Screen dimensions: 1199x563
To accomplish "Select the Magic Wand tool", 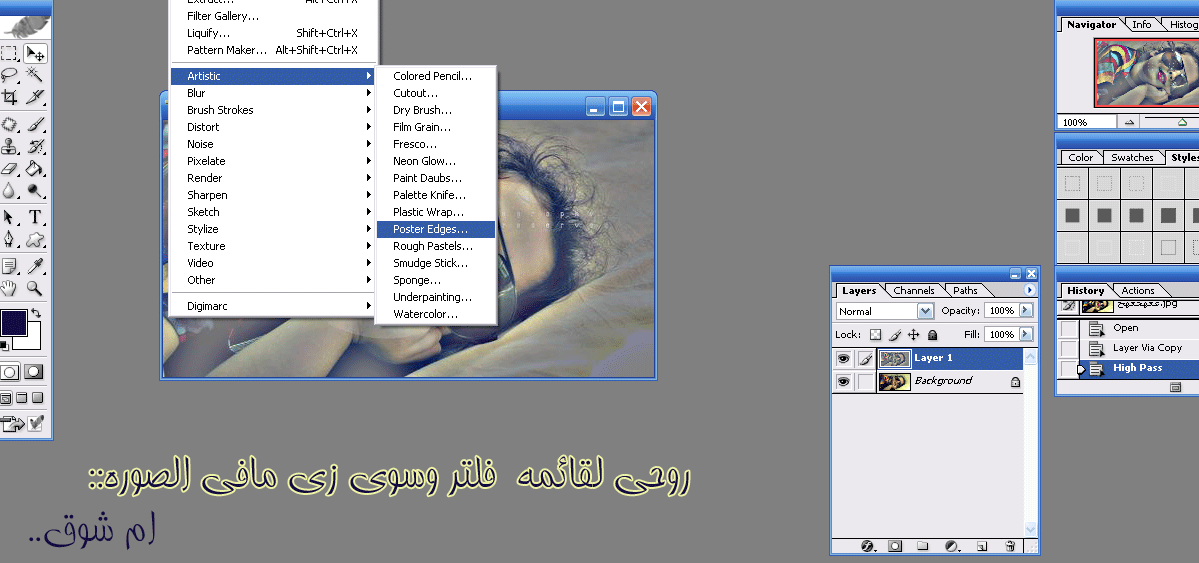I will pos(35,75).
